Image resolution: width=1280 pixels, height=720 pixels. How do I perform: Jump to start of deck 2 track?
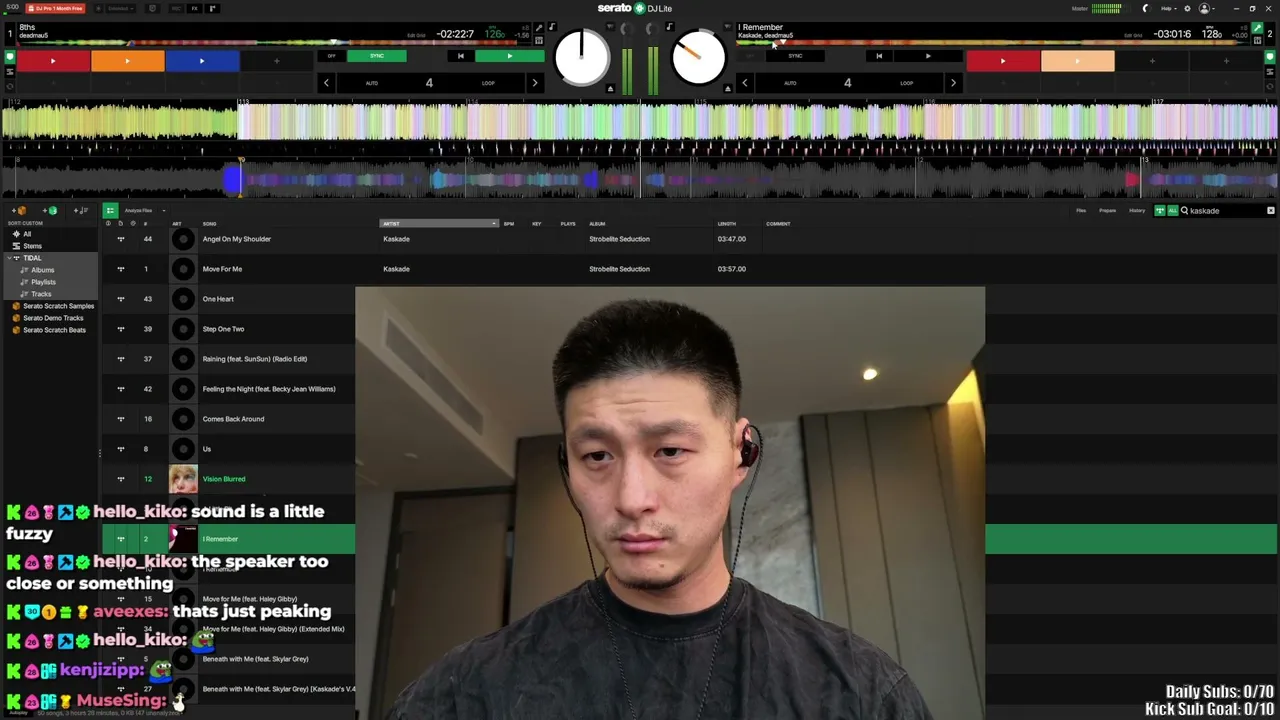pos(879,56)
